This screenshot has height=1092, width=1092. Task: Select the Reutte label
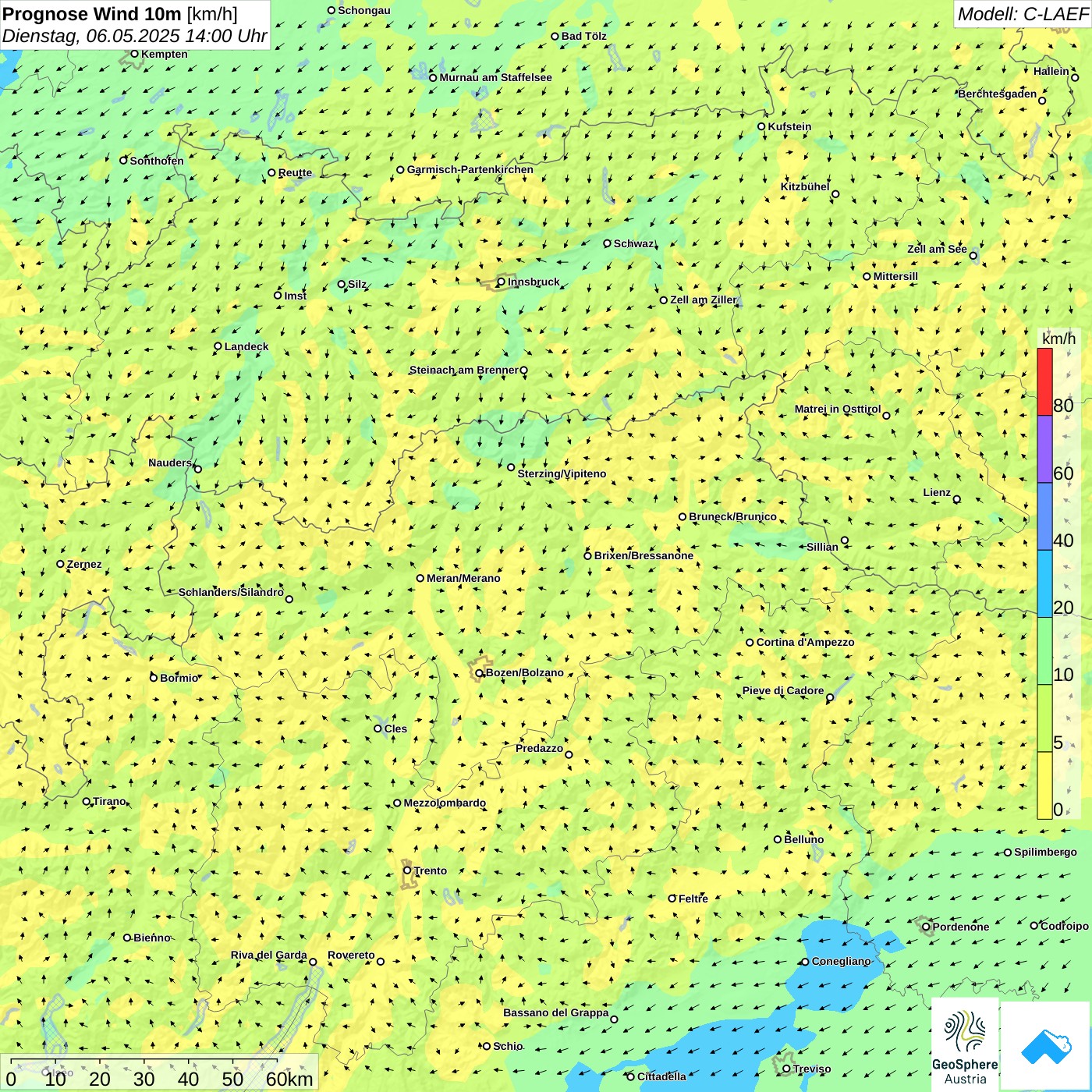point(295,172)
